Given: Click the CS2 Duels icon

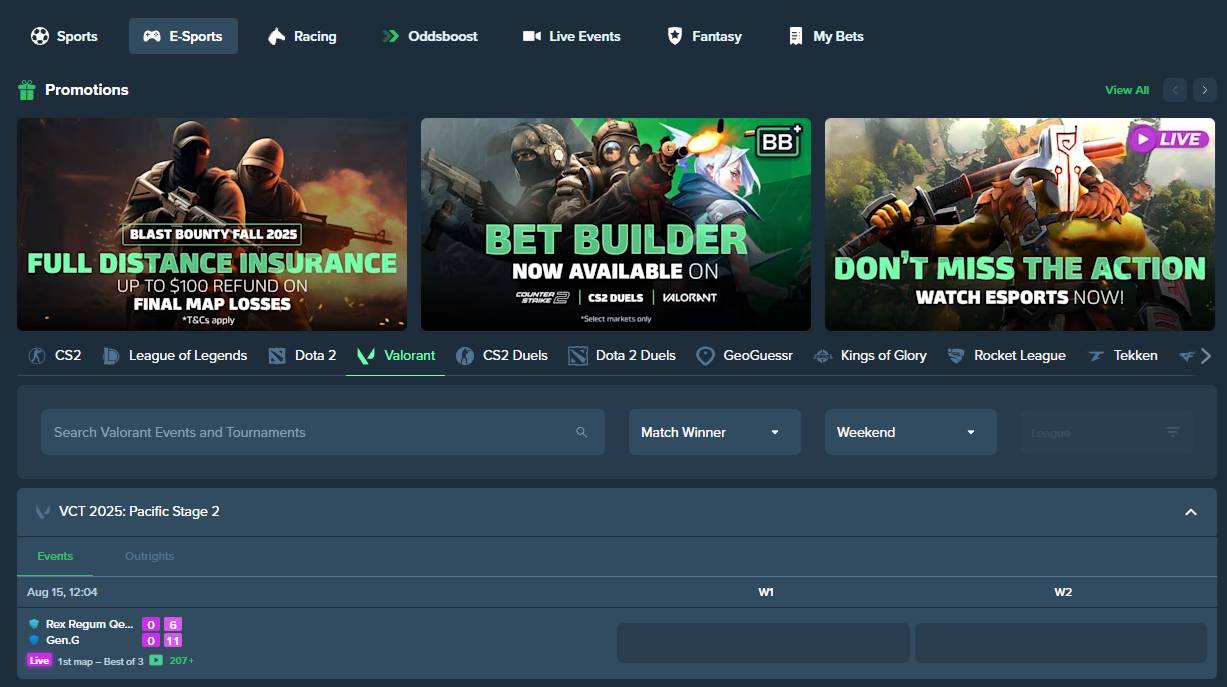Looking at the screenshot, I should tap(465, 356).
